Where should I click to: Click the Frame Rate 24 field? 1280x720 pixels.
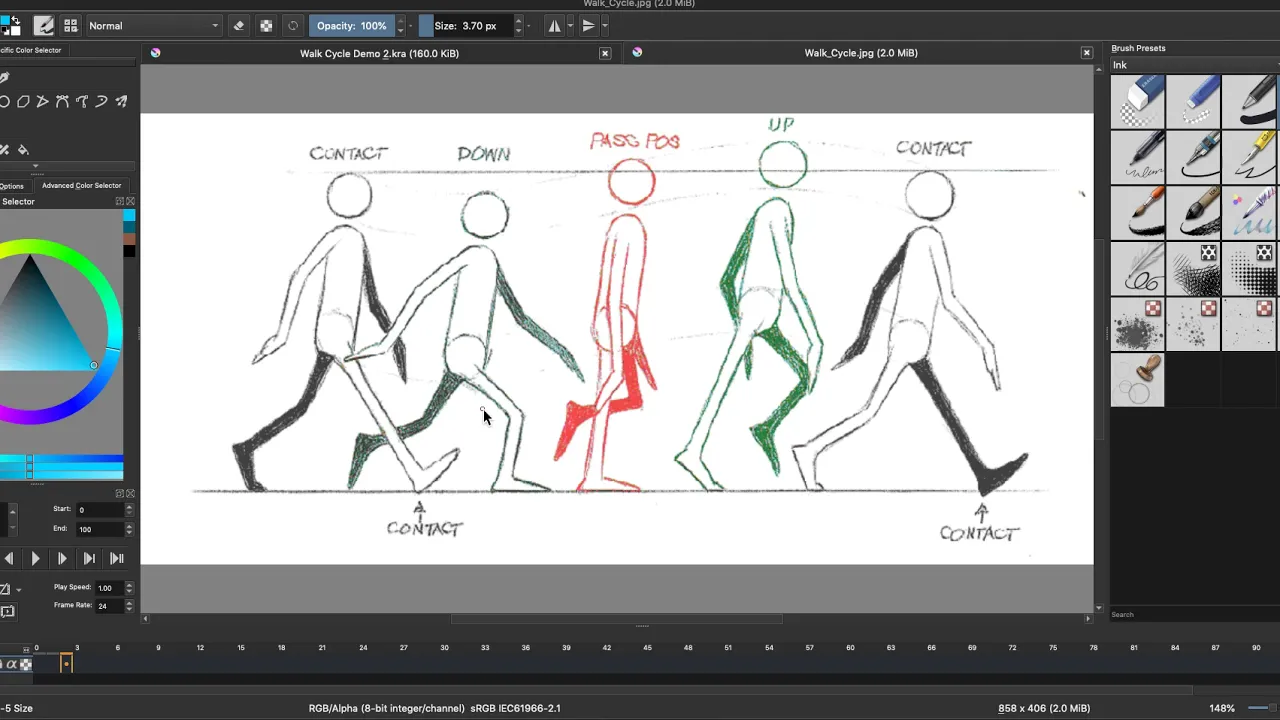tap(109, 605)
